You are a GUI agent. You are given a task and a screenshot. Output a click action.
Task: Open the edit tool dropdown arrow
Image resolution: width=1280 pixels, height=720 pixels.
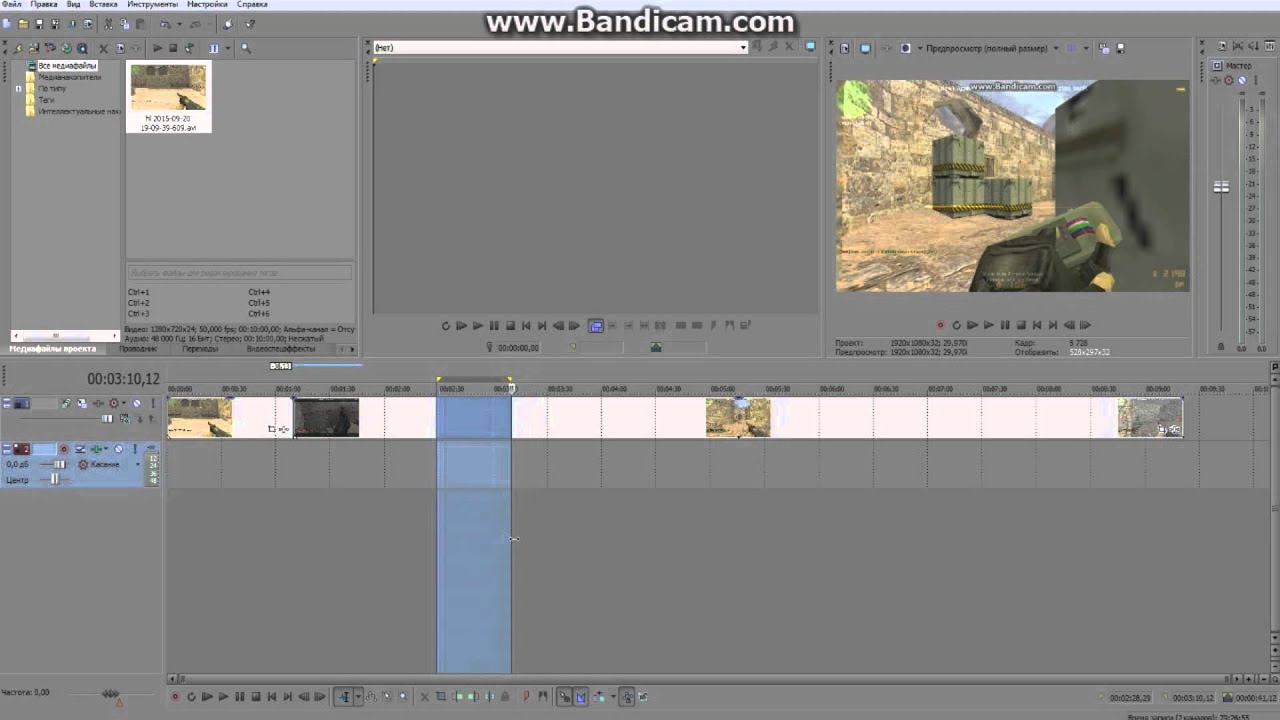(x=358, y=697)
